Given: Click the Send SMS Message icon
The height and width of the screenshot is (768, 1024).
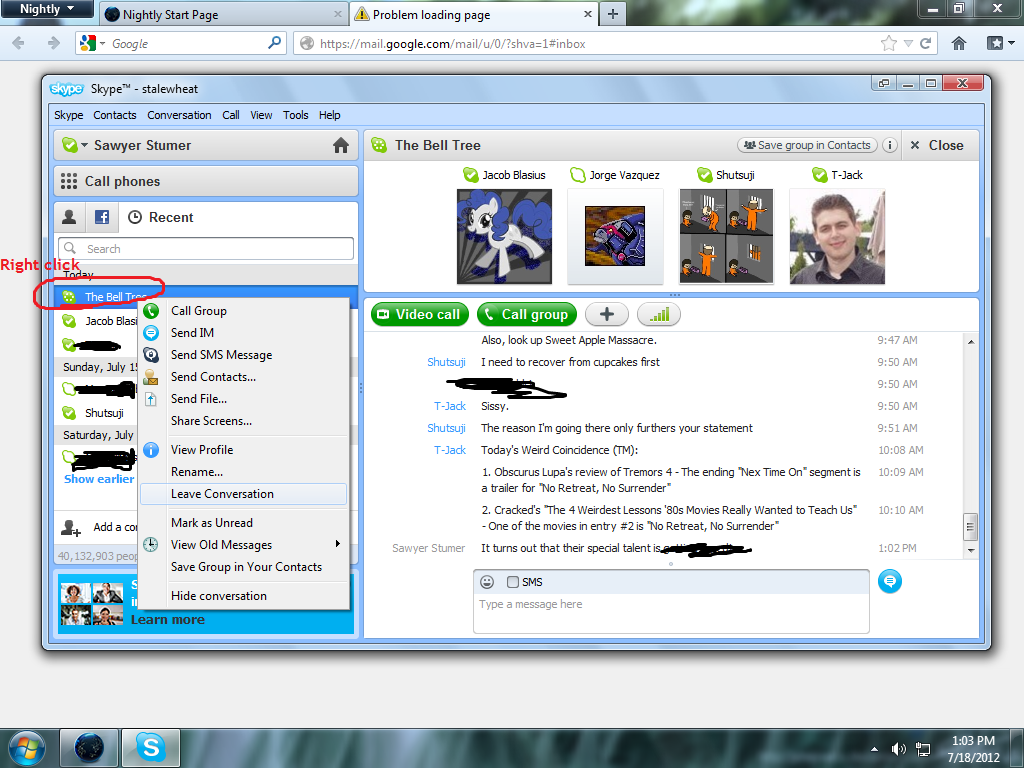Looking at the screenshot, I should pos(151,355).
